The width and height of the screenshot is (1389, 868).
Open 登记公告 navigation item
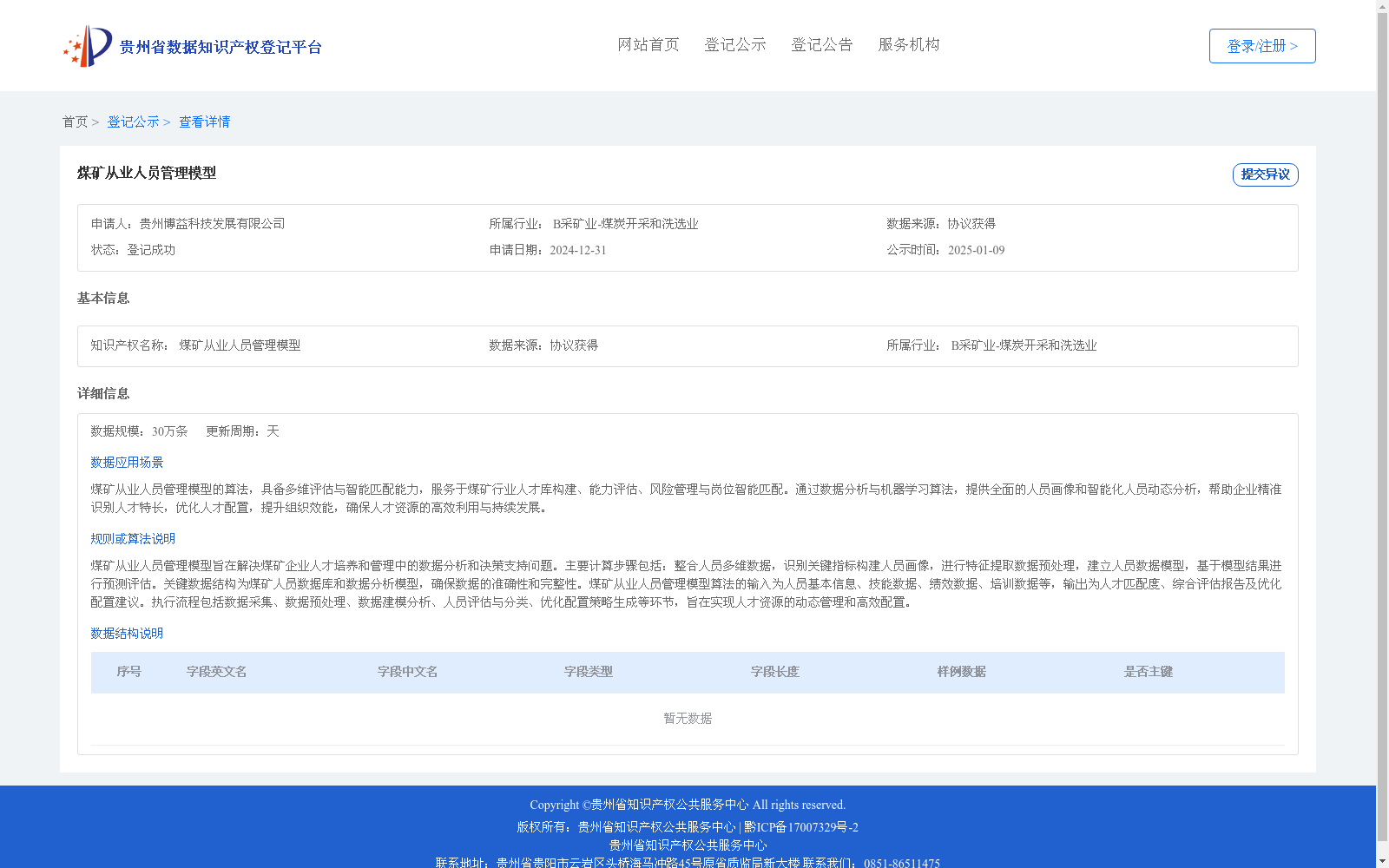[822, 44]
